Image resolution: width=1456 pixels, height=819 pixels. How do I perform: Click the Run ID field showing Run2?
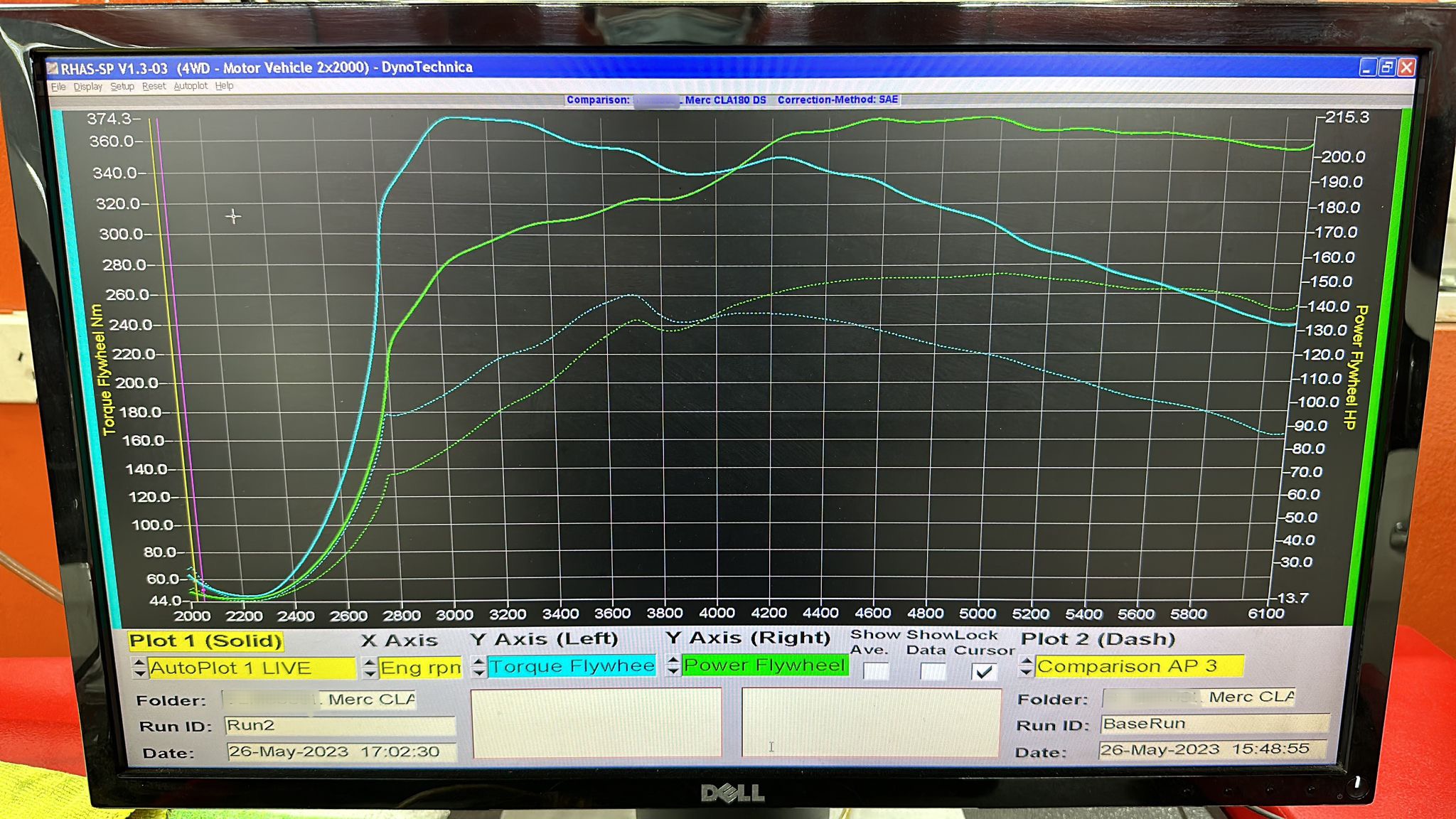[x=340, y=725]
